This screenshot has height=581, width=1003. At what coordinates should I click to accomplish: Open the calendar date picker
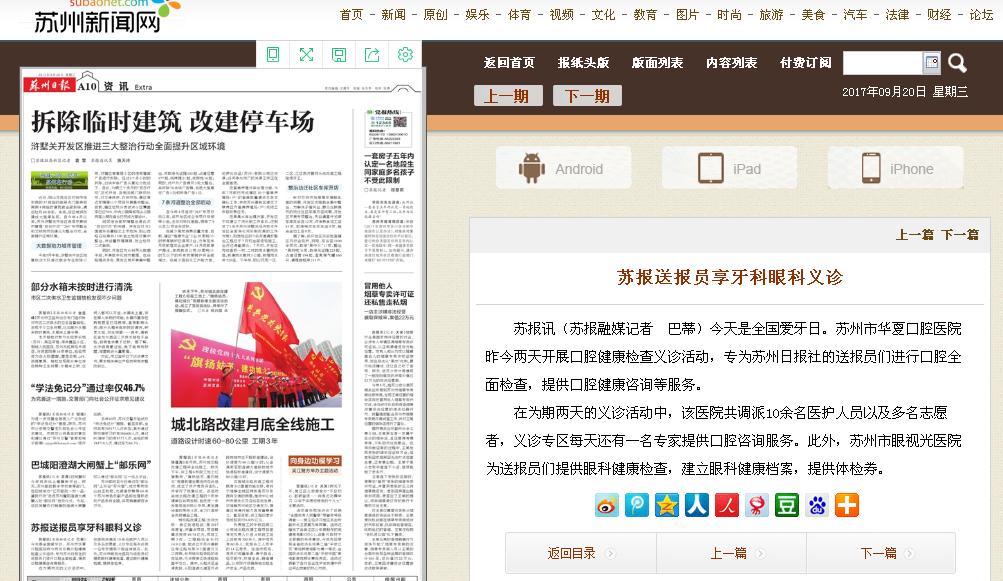click(931, 63)
